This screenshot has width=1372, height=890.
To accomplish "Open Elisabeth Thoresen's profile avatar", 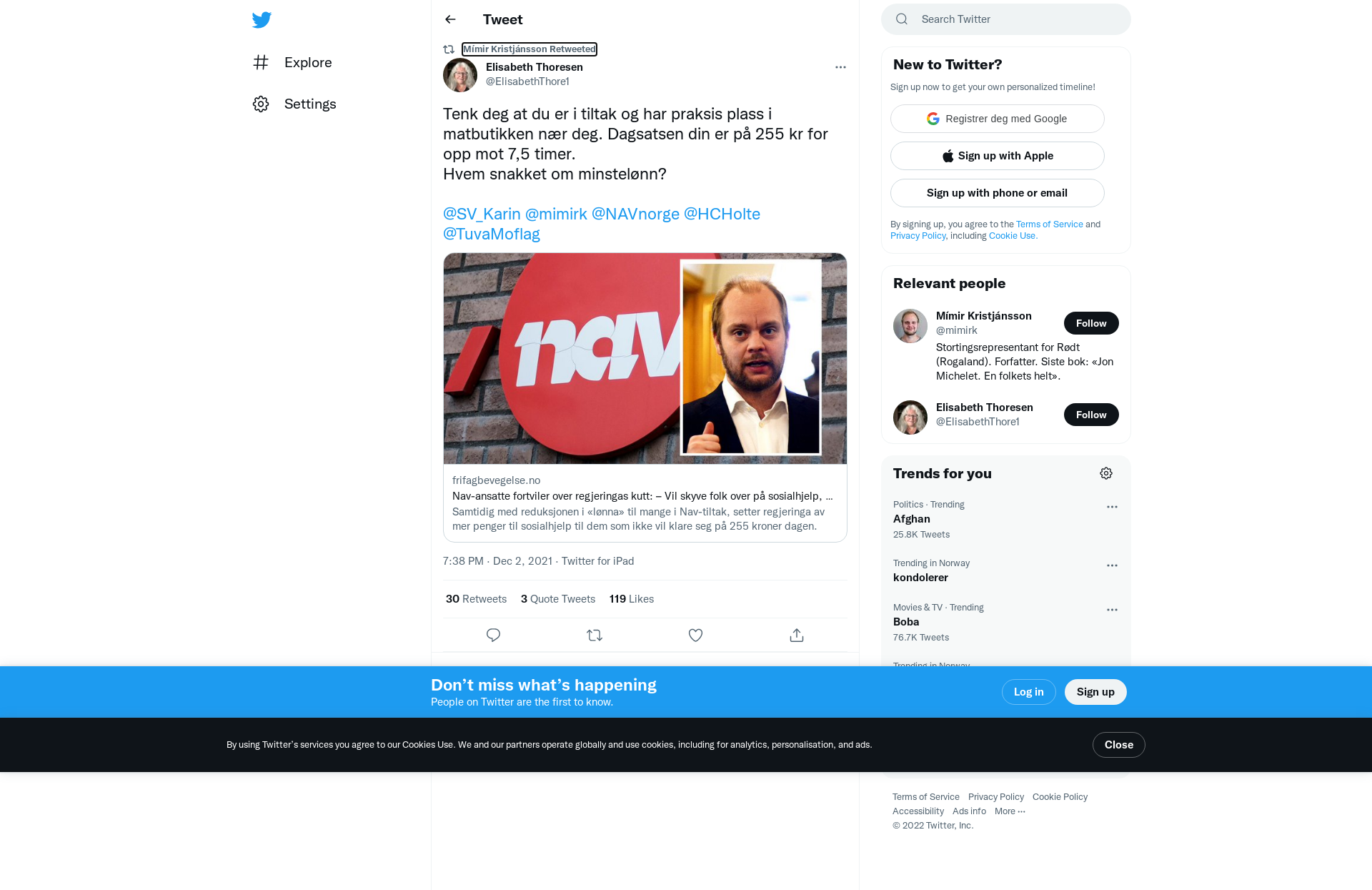I will click(460, 75).
